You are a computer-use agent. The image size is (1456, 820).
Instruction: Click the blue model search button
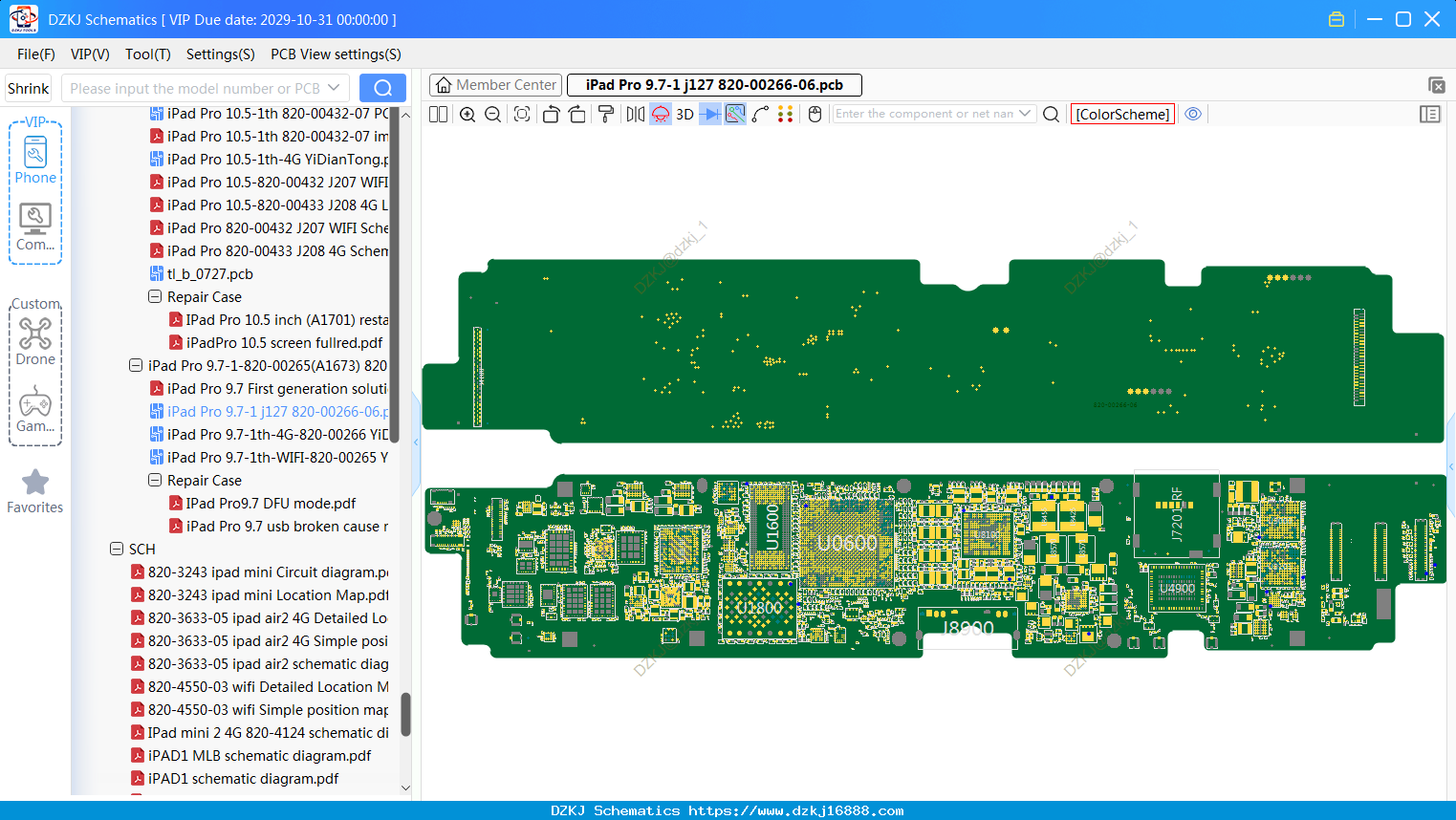pos(382,88)
